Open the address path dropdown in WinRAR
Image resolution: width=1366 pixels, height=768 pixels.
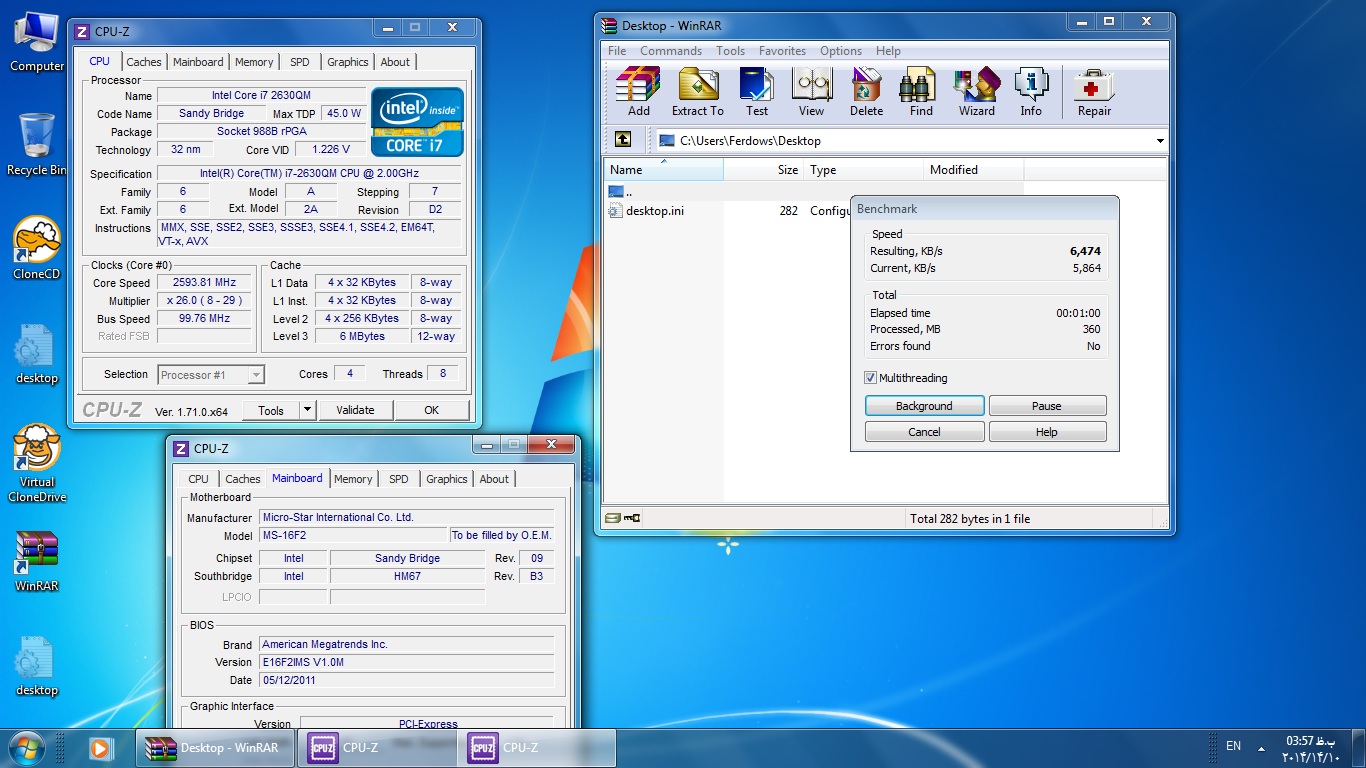[x=1160, y=141]
